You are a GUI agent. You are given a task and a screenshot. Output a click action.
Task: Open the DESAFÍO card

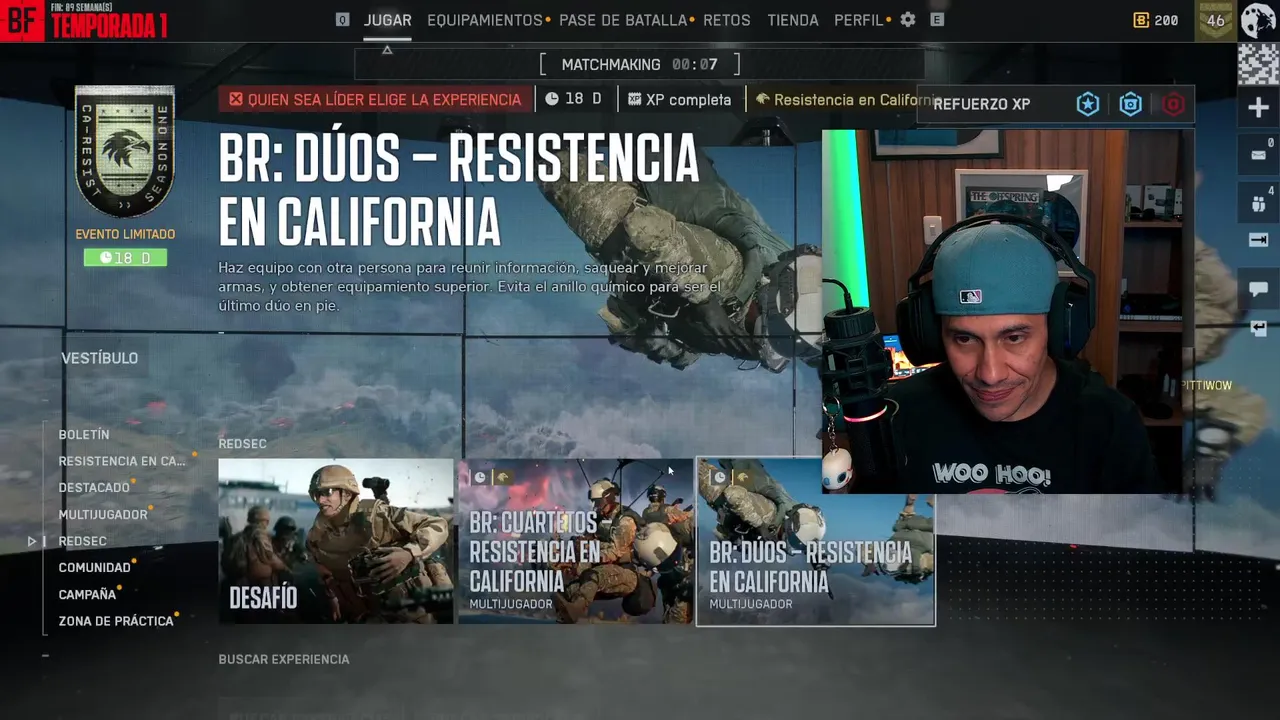336,541
